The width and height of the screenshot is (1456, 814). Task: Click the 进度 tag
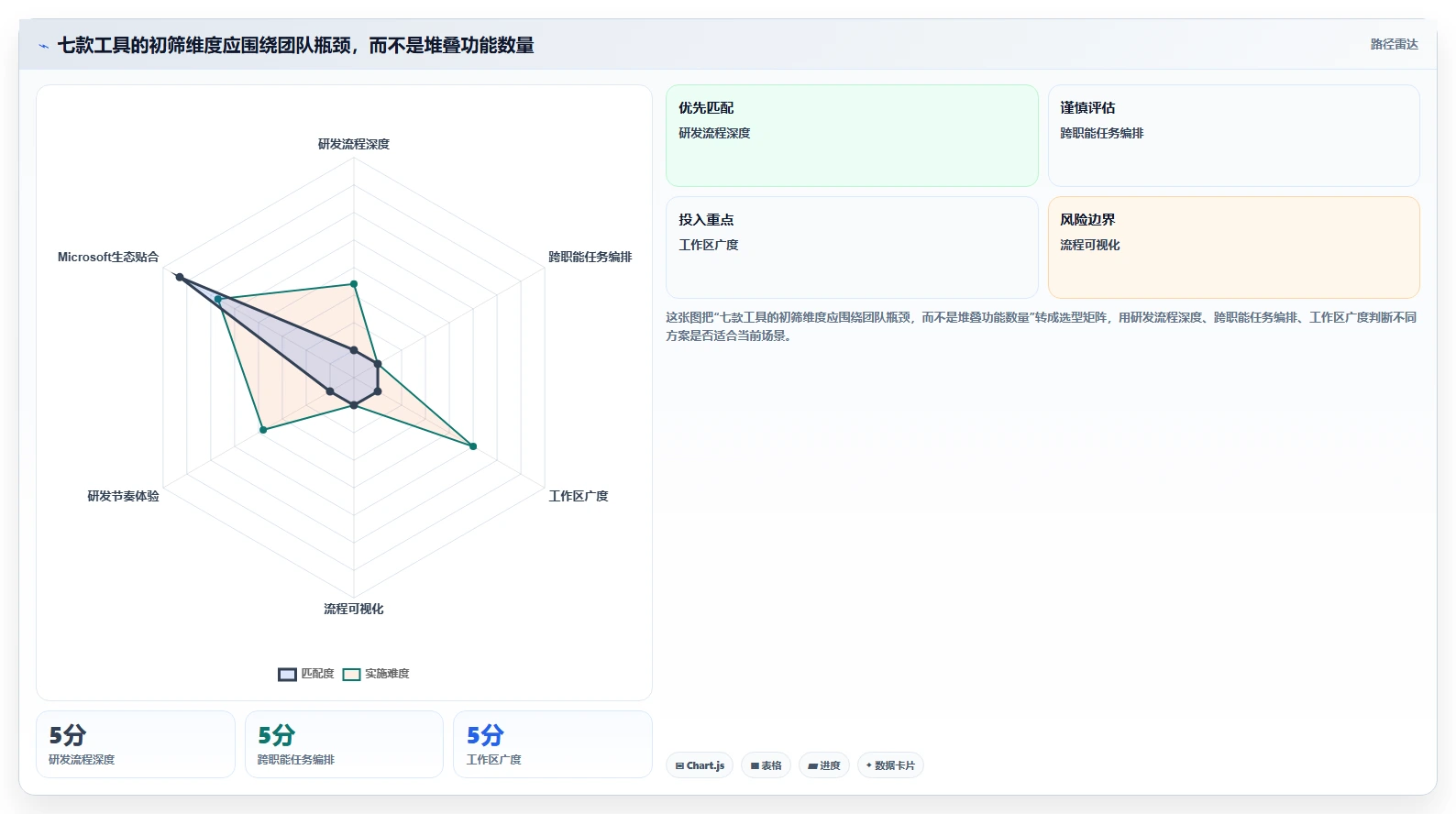click(824, 765)
